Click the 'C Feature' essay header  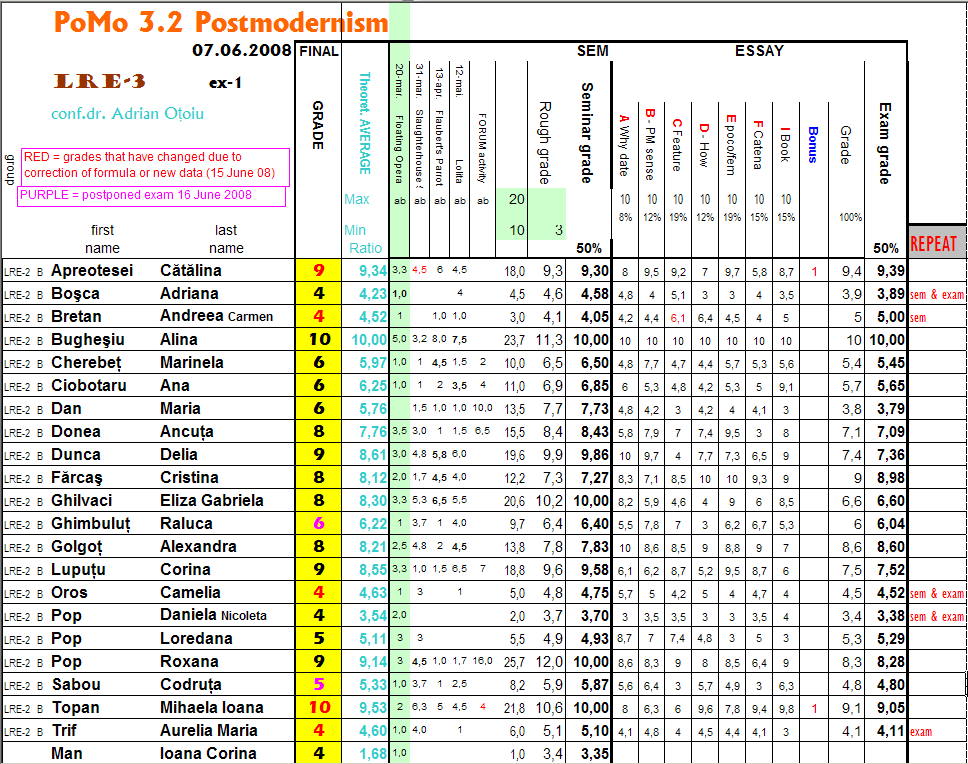677,144
